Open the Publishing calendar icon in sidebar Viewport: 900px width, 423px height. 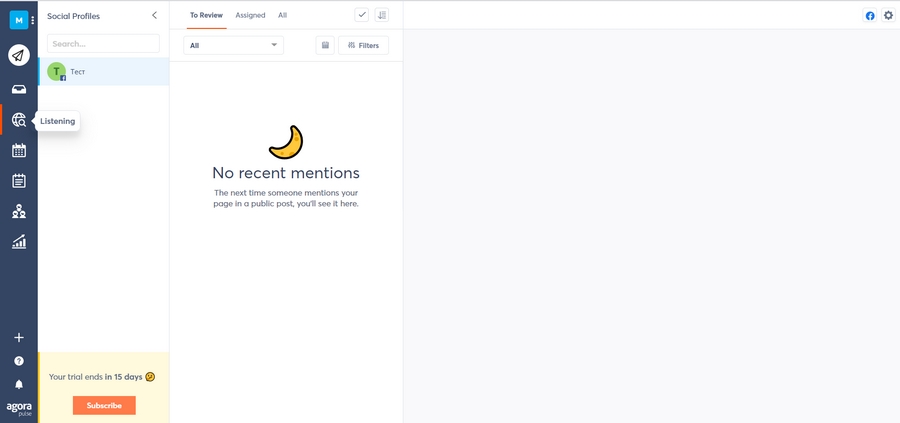coord(19,151)
